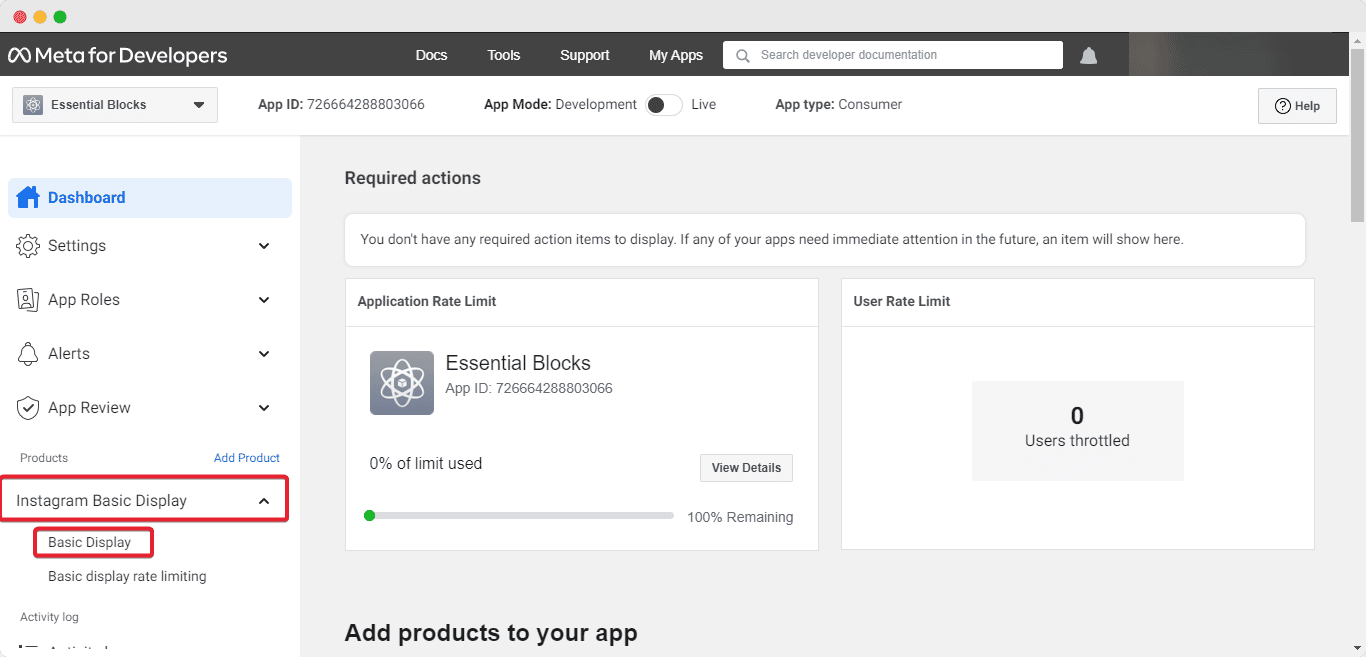The height and width of the screenshot is (657, 1366).
Task: Click the Users throttled count box
Action: click(x=1078, y=431)
